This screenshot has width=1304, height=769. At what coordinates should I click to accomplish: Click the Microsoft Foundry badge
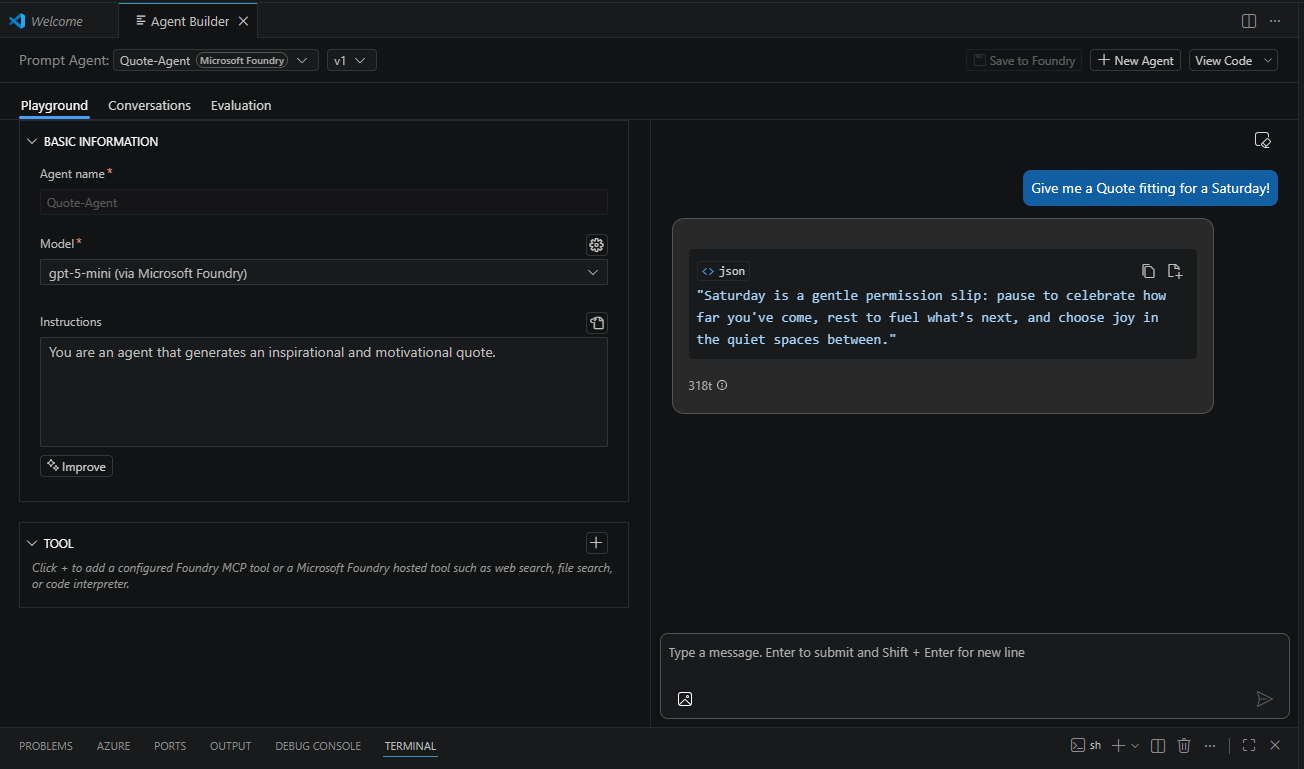pos(242,61)
